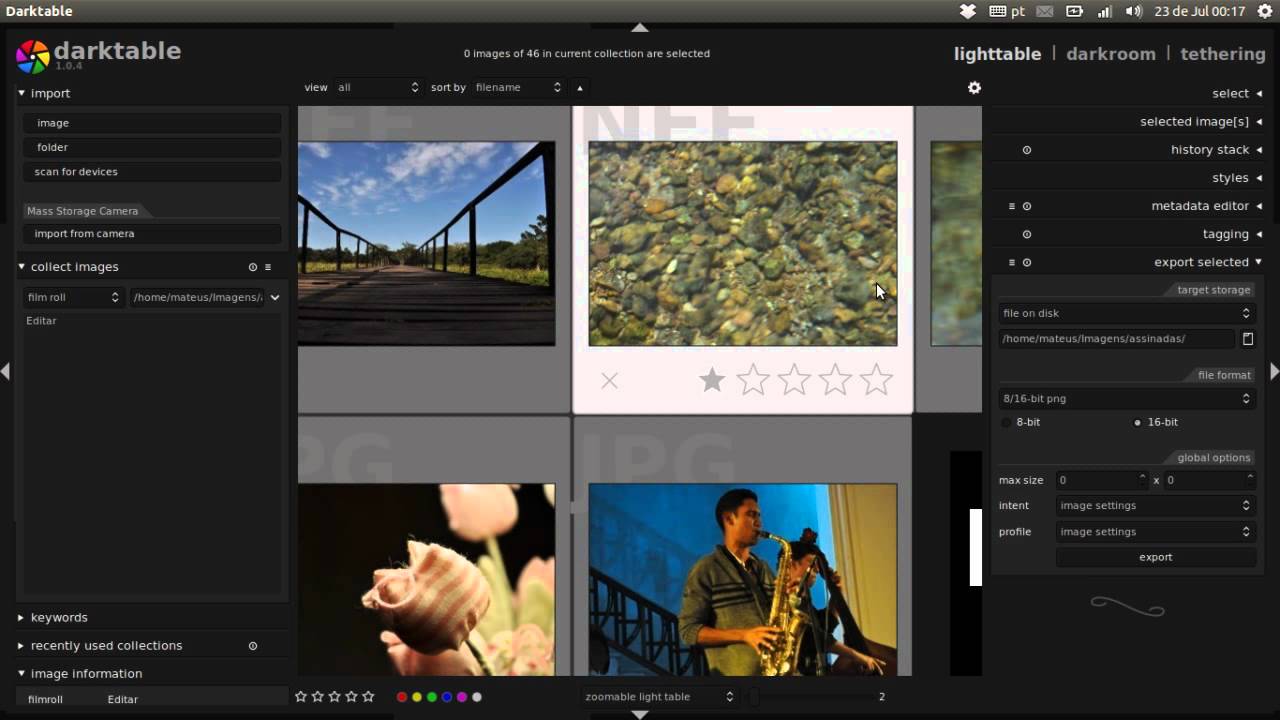Expand the recently used collections panel
The image size is (1280, 720).
pos(106,646)
